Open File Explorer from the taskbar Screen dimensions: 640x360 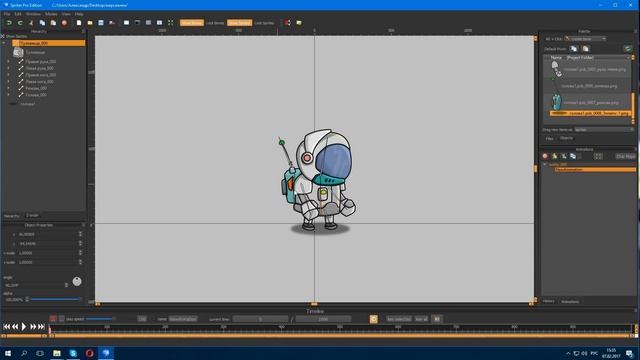coord(57,353)
